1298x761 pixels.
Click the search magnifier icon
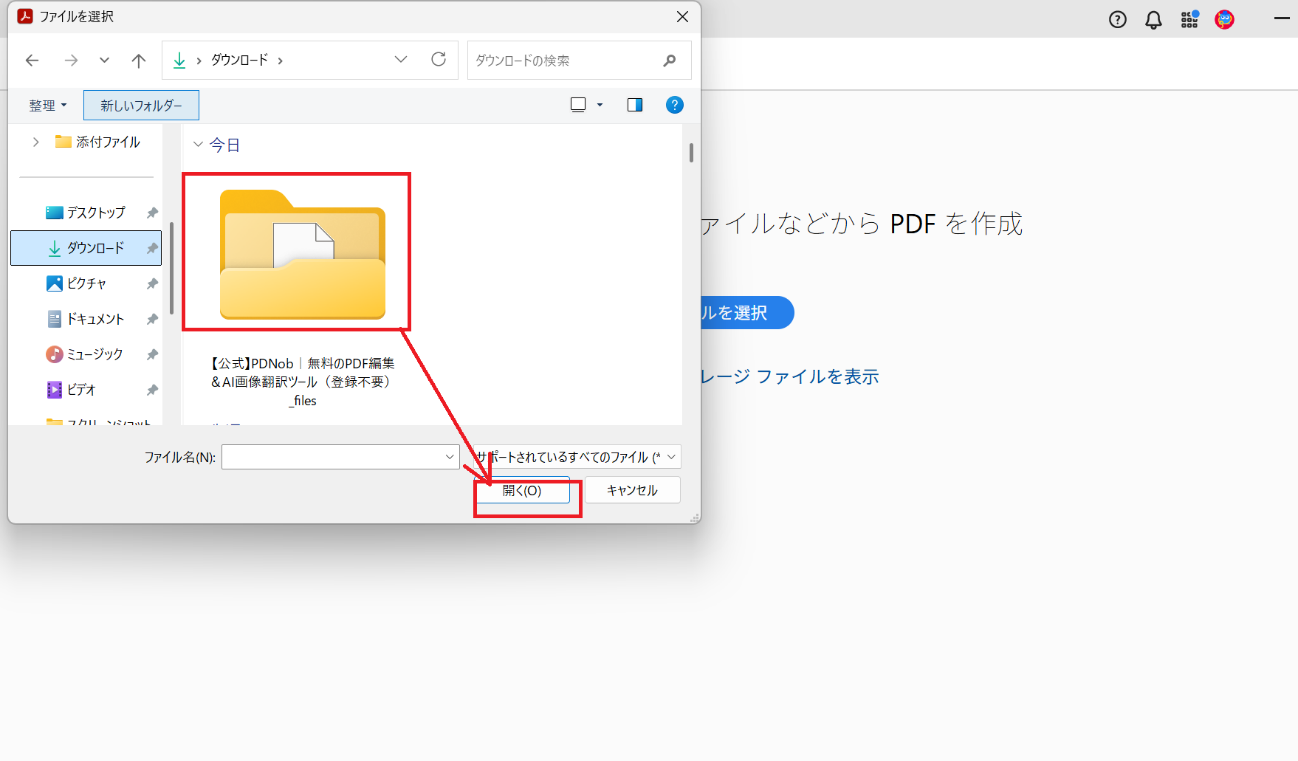pyautogui.click(x=670, y=60)
